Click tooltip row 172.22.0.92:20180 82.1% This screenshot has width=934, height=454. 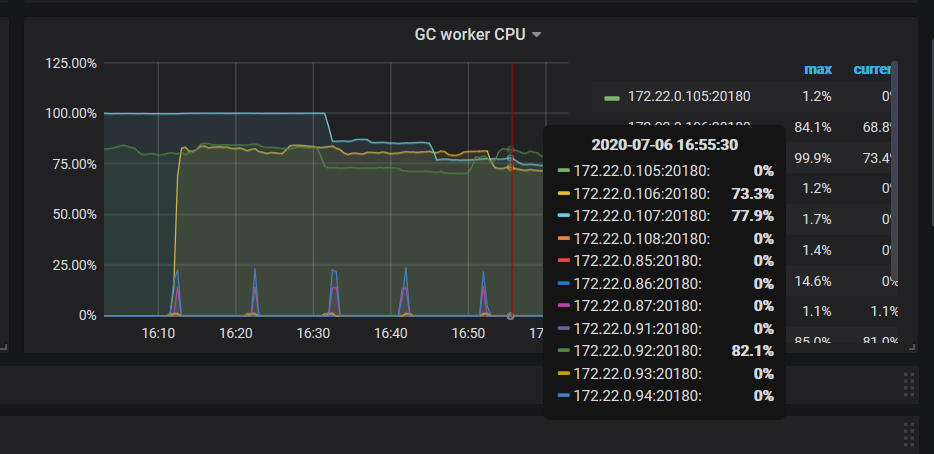665,352
